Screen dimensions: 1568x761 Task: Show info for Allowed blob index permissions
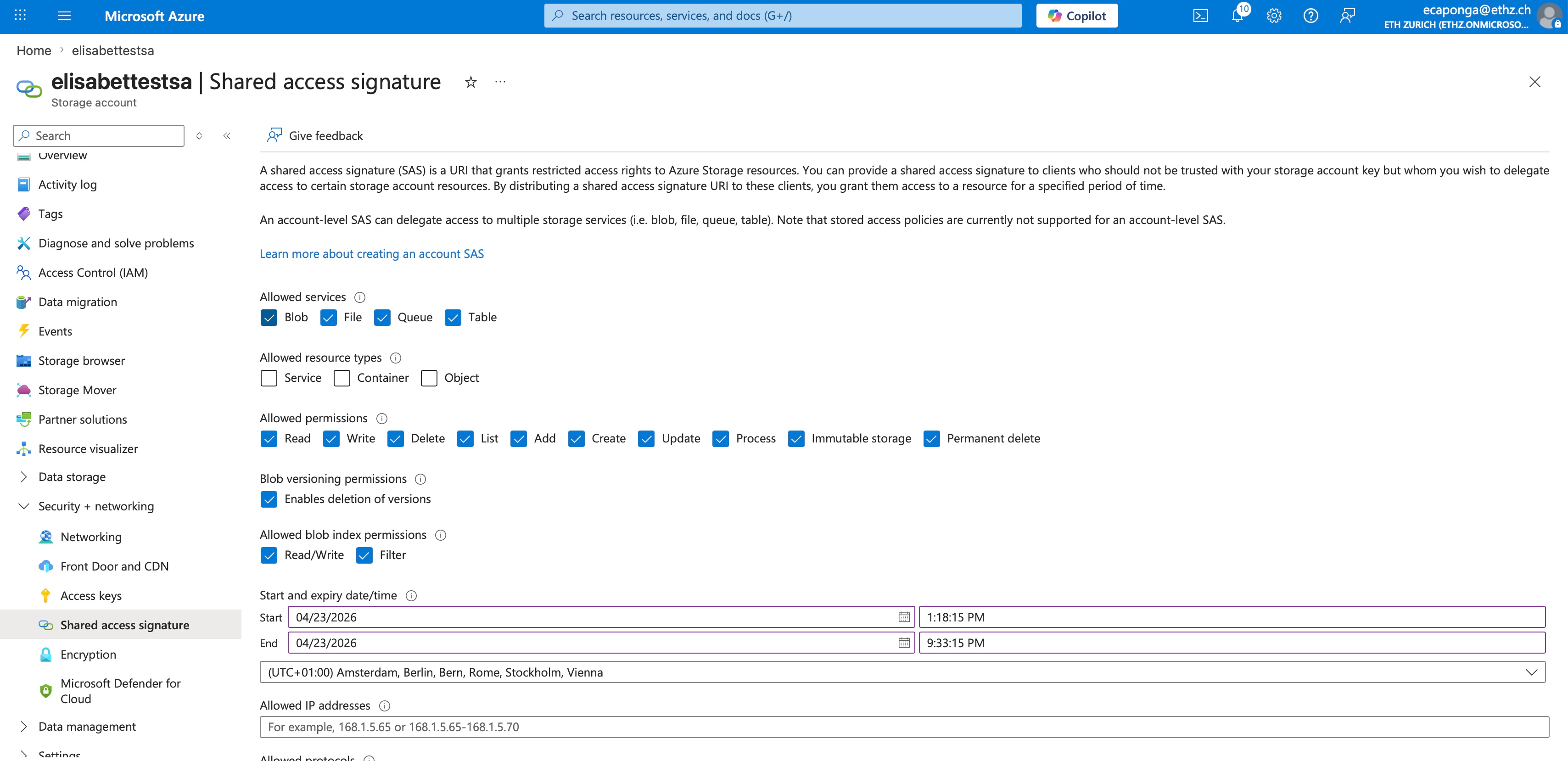click(x=441, y=535)
